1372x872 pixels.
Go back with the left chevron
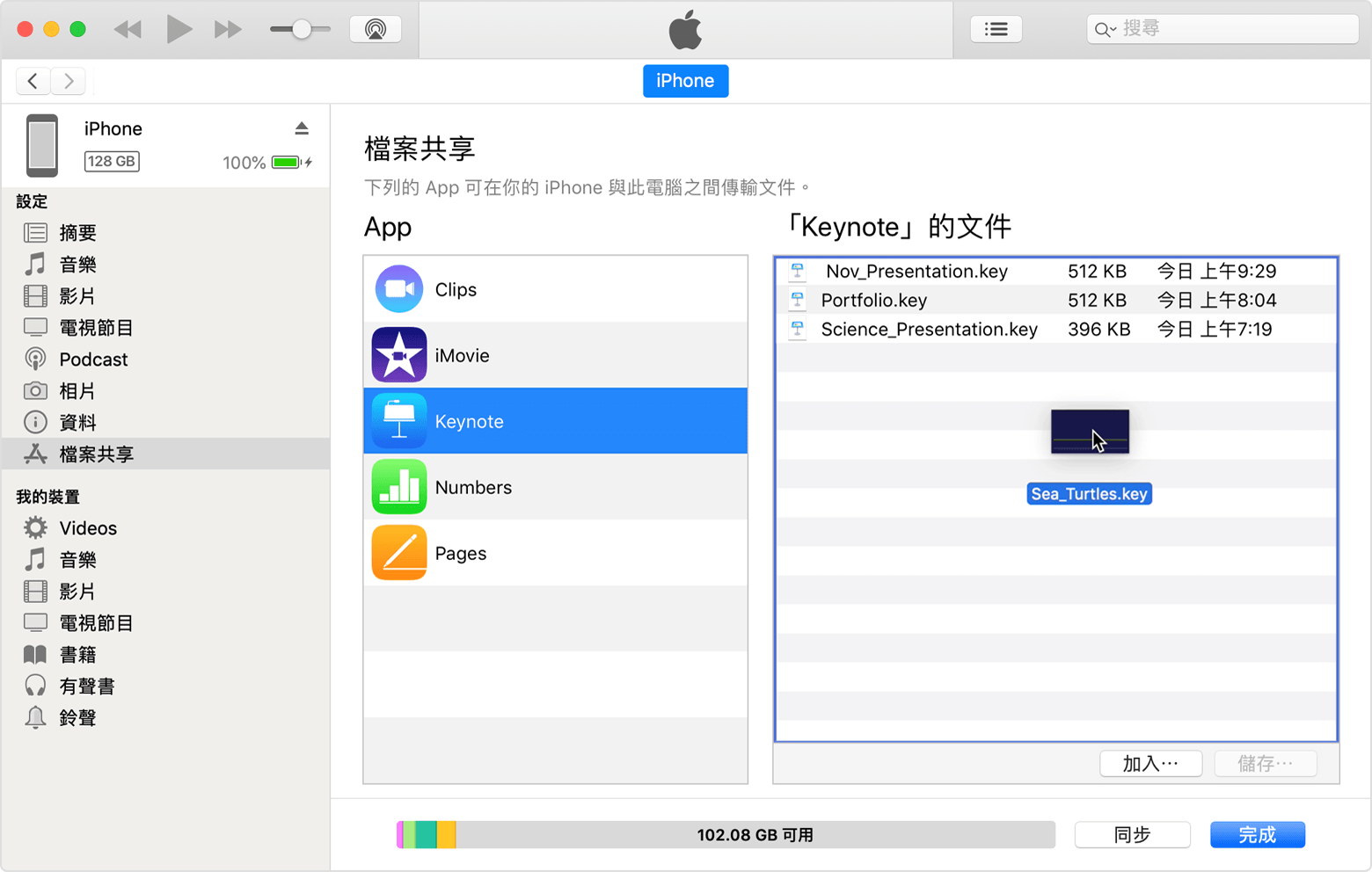tap(33, 81)
